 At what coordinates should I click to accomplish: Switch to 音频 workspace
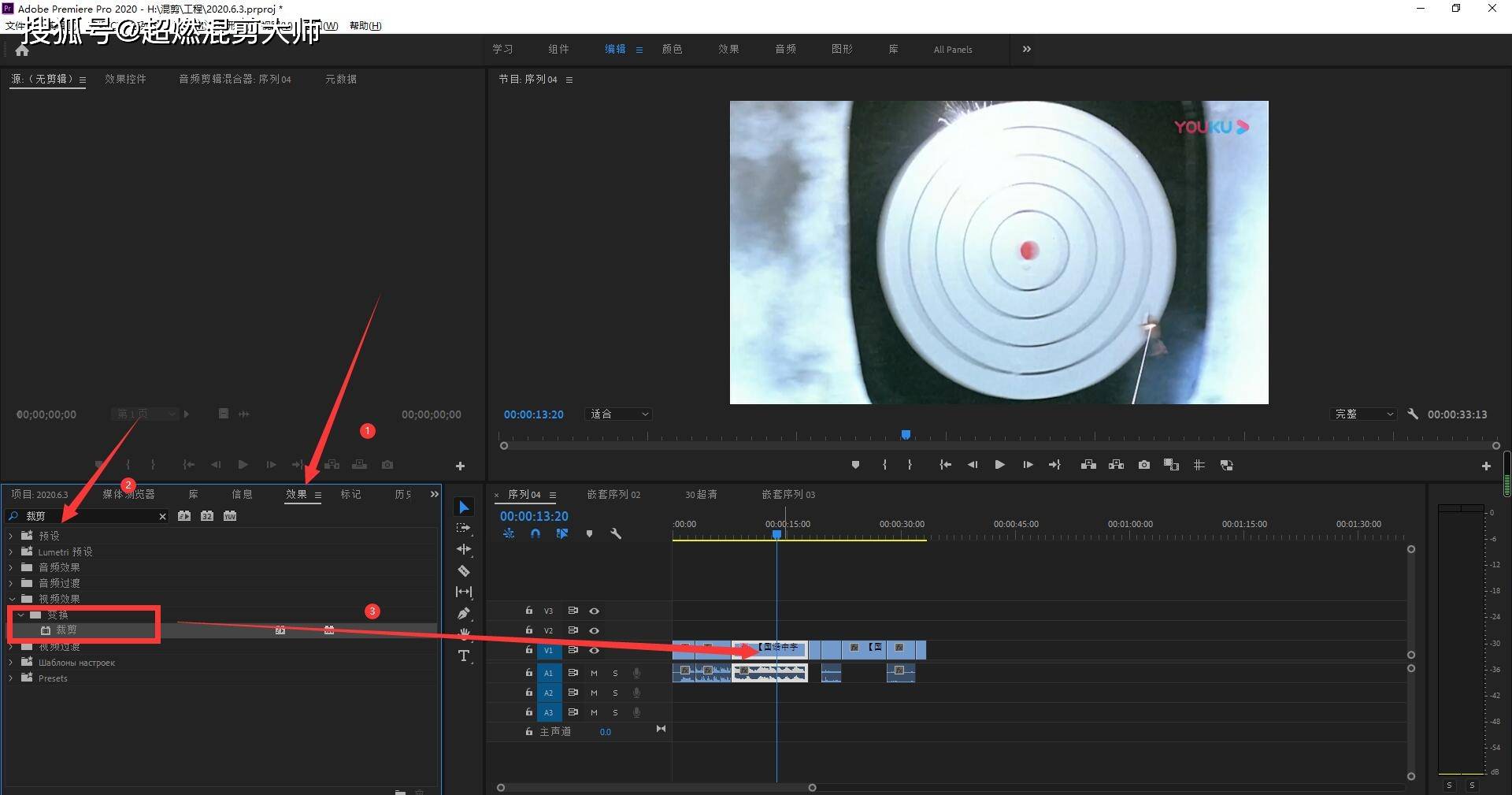pos(785,49)
